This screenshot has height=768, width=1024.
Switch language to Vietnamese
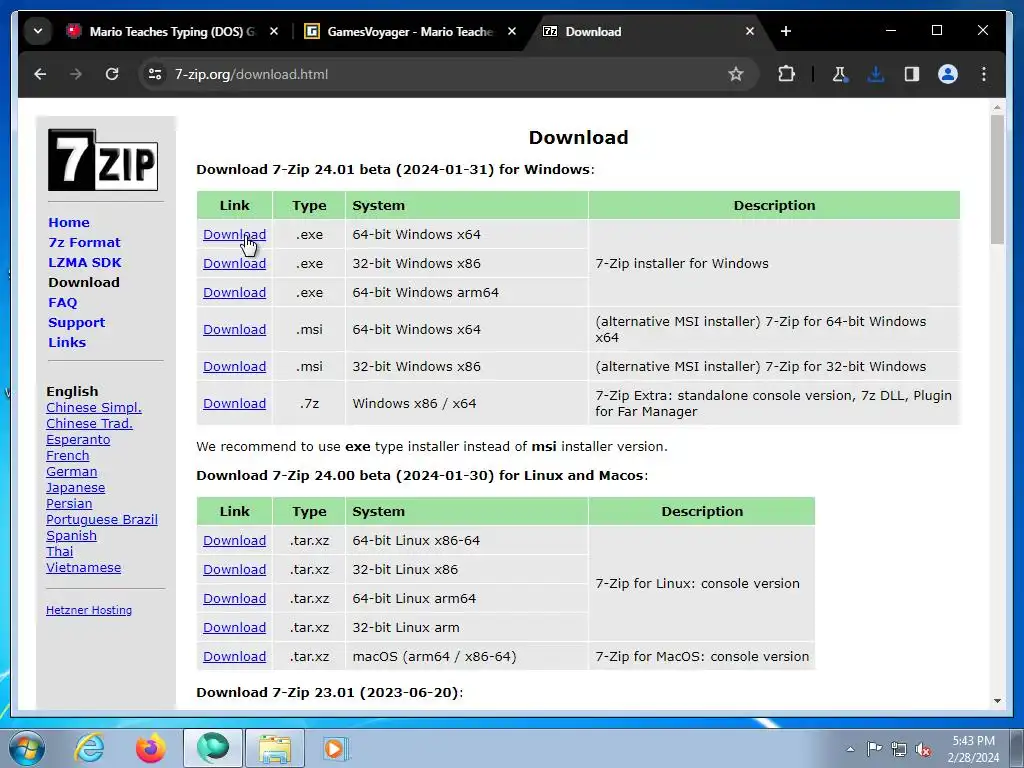84,568
